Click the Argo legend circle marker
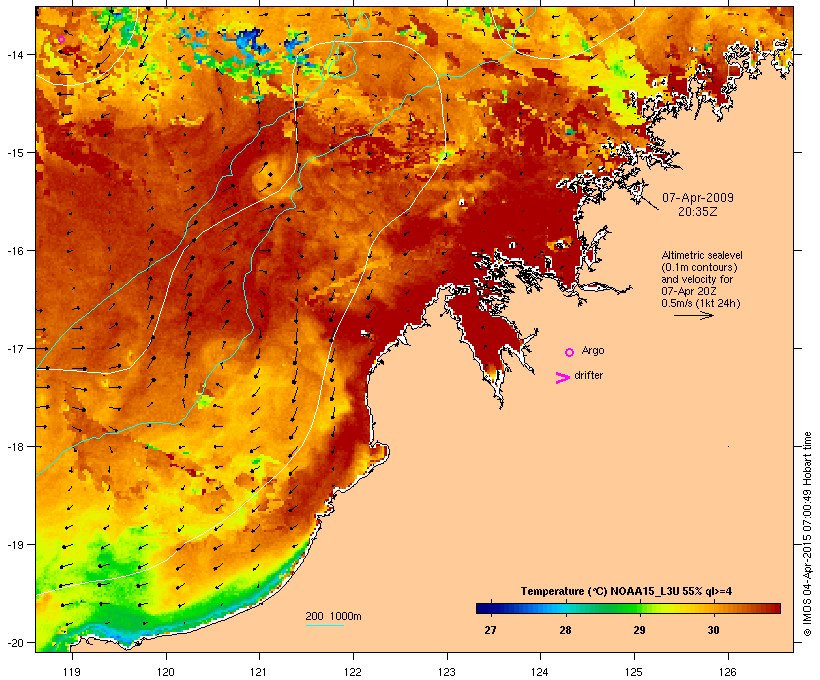This screenshot has width=820, height=680. [570, 353]
